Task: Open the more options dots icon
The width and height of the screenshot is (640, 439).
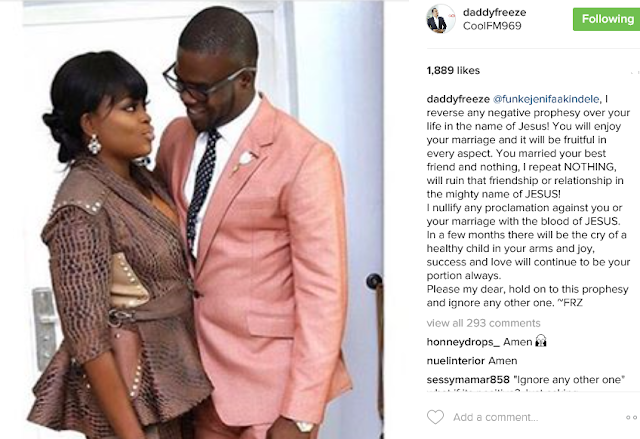Action: click(x=631, y=417)
